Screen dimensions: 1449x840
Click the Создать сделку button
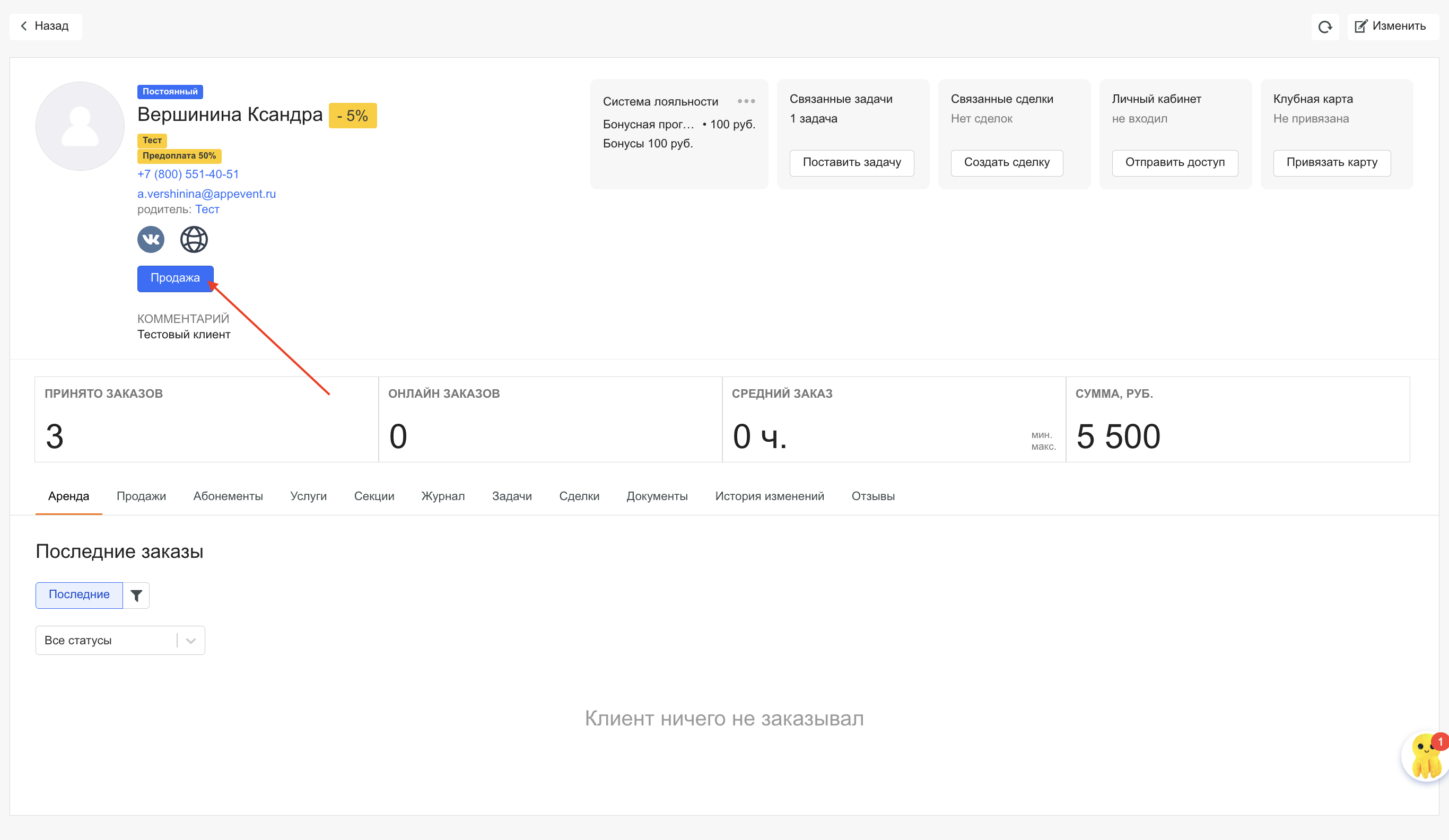click(x=1006, y=163)
